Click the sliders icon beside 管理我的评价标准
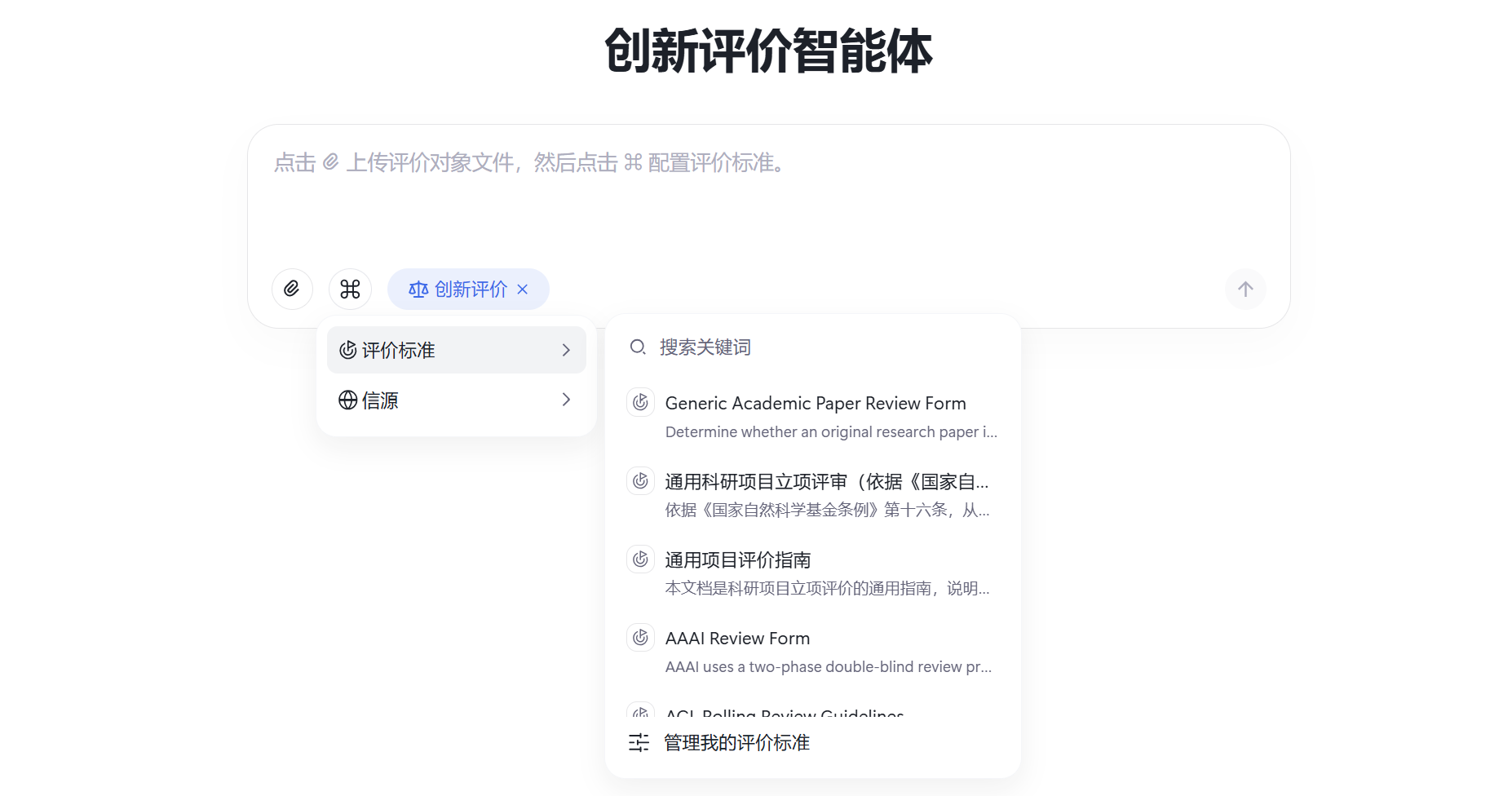 (x=639, y=743)
